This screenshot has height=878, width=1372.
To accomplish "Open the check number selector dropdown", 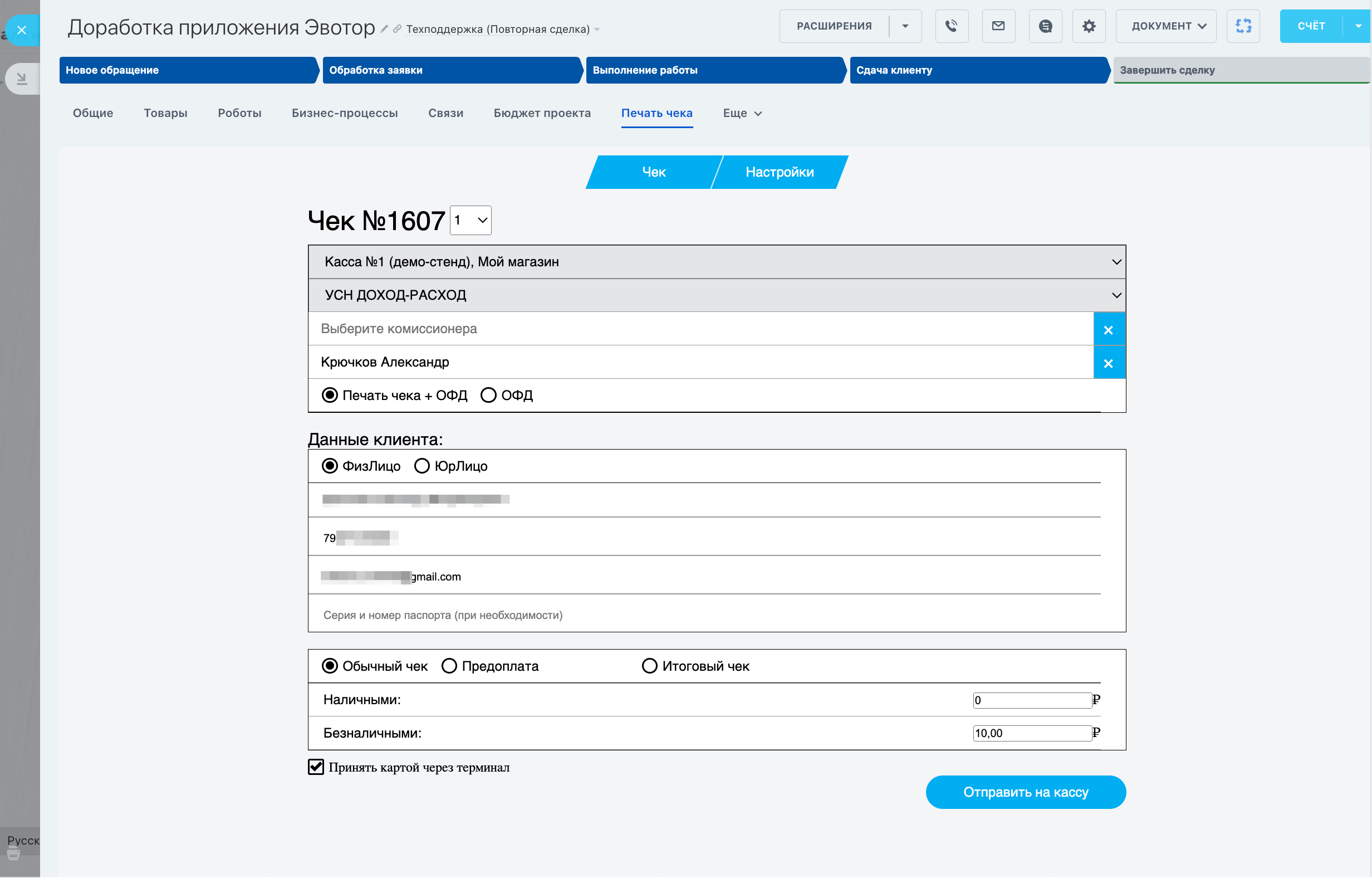I will (x=471, y=221).
